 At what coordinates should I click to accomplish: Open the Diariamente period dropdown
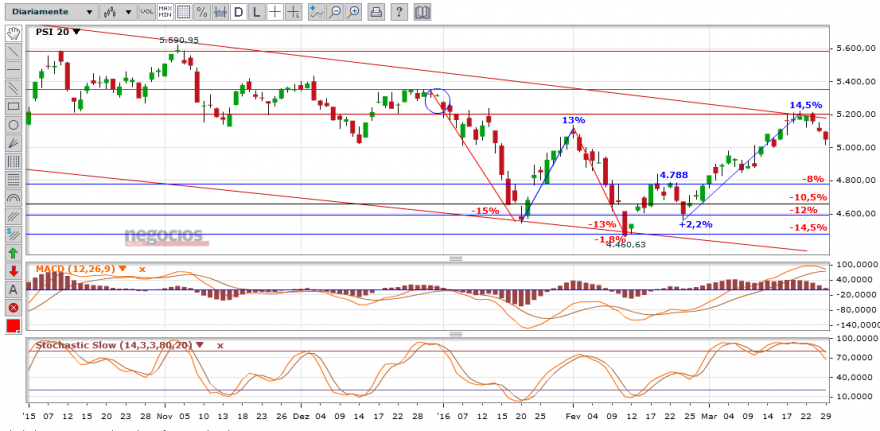click(52, 11)
